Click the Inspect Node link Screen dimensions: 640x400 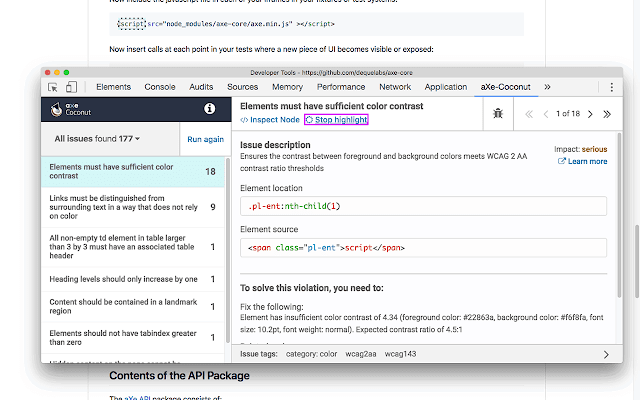(268, 120)
